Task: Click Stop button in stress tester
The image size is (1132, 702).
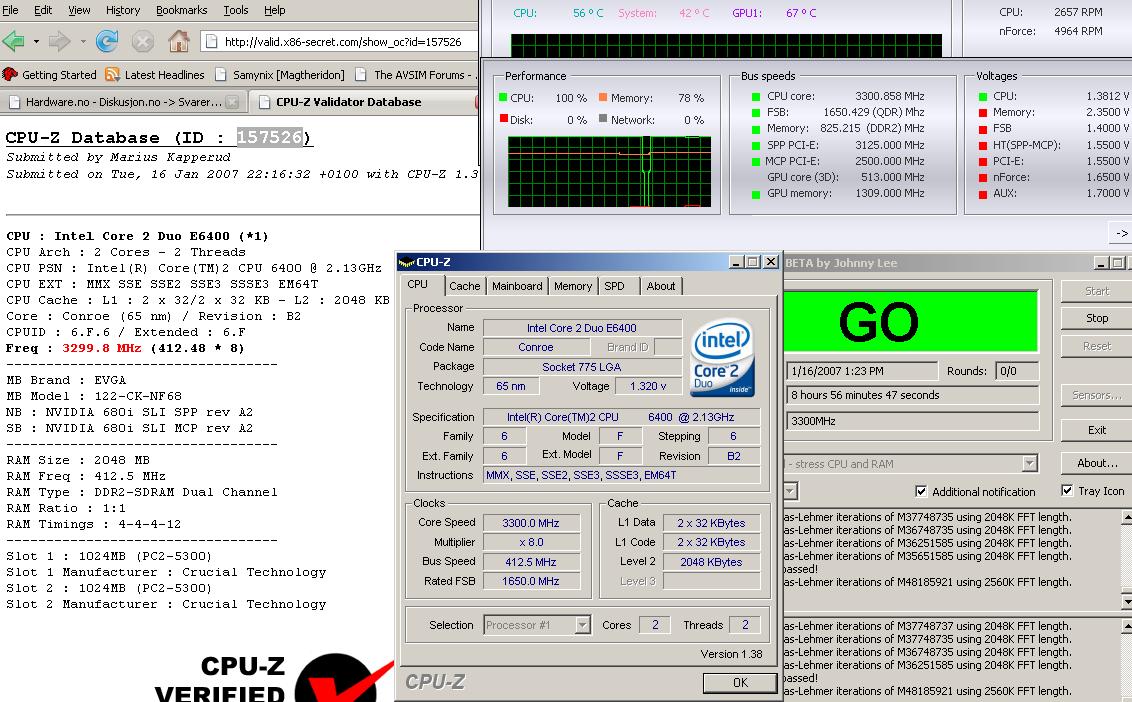Action: [x=1097, y=318]
